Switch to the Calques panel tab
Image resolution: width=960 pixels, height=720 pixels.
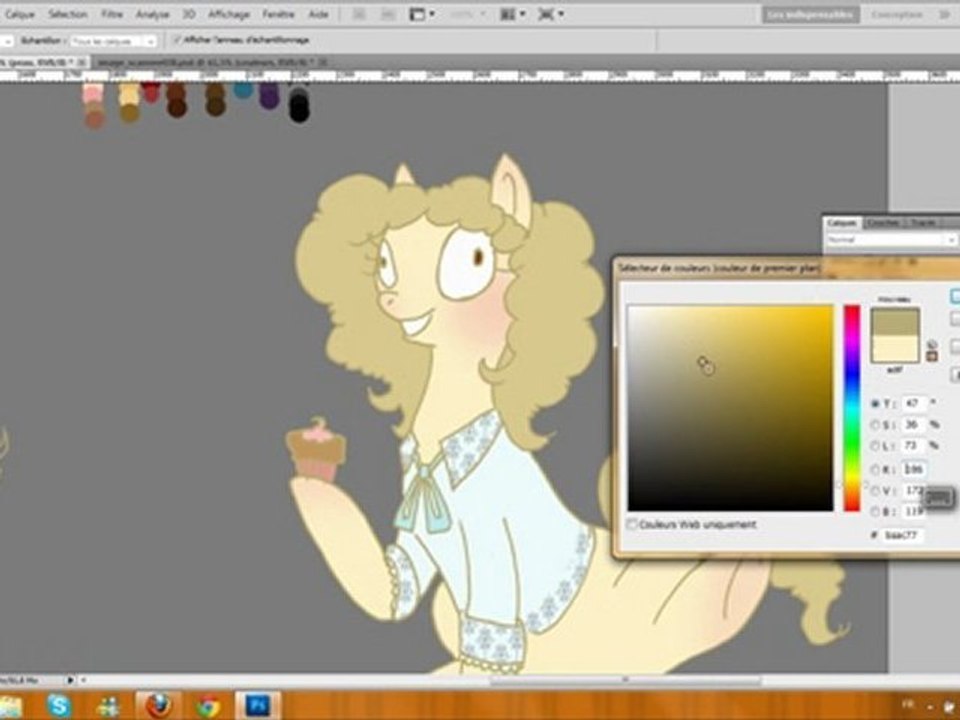[842, 223]
